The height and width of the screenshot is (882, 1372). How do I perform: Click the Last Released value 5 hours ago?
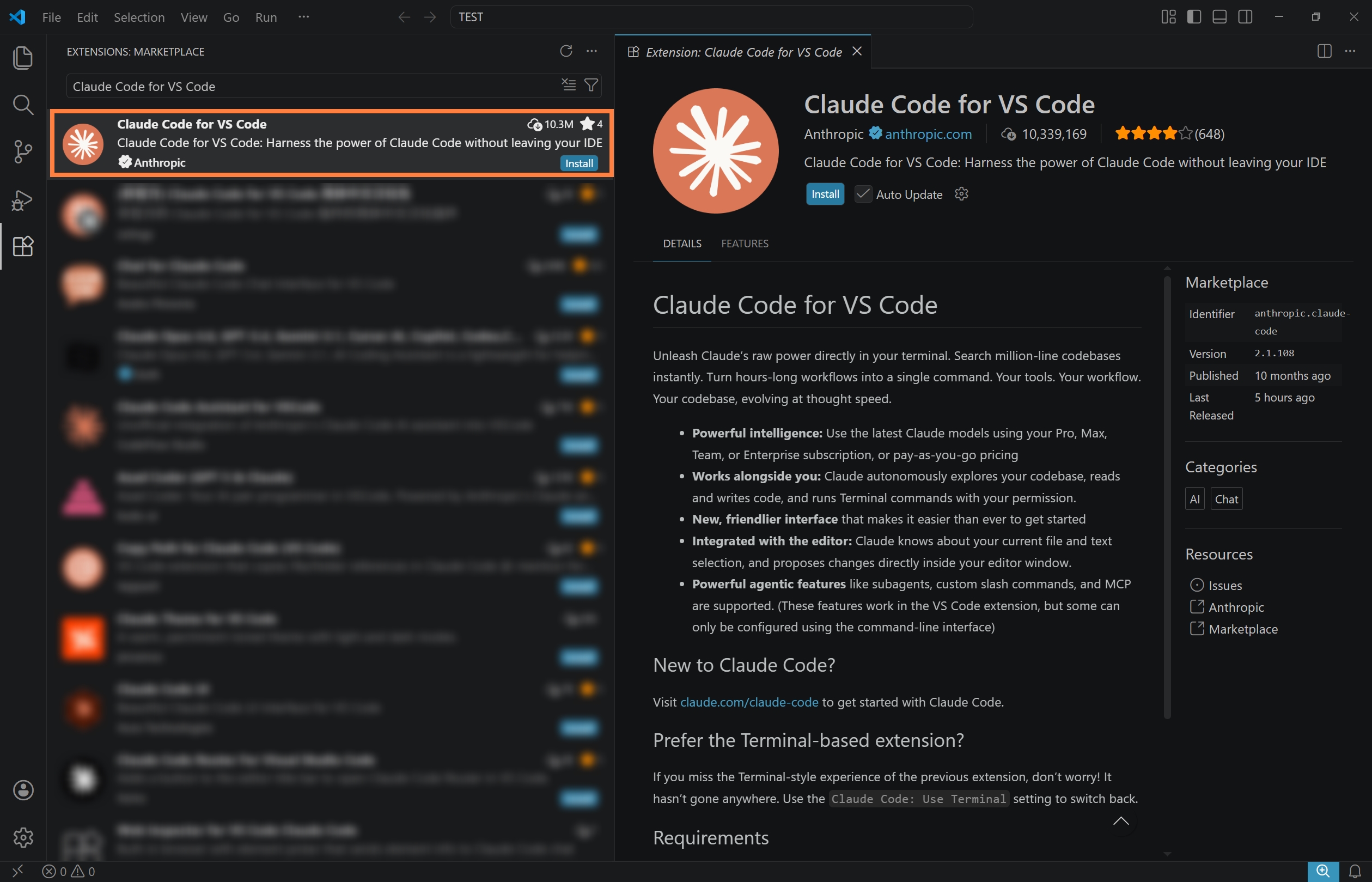pyautogui.click(x=1284, y=398)
